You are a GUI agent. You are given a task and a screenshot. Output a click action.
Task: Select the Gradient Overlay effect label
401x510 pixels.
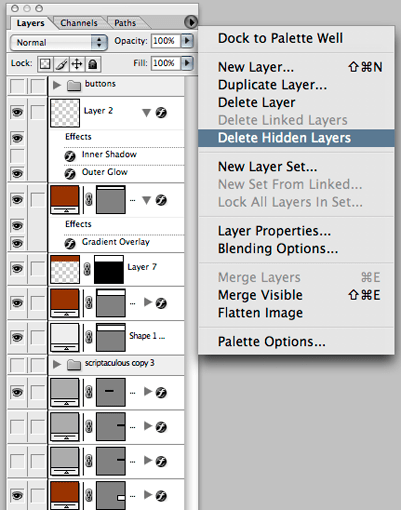pos(116,242)
